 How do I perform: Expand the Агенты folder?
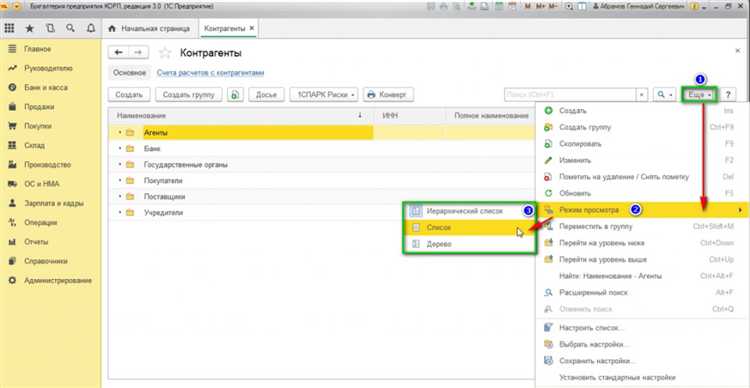coord(120,133)
